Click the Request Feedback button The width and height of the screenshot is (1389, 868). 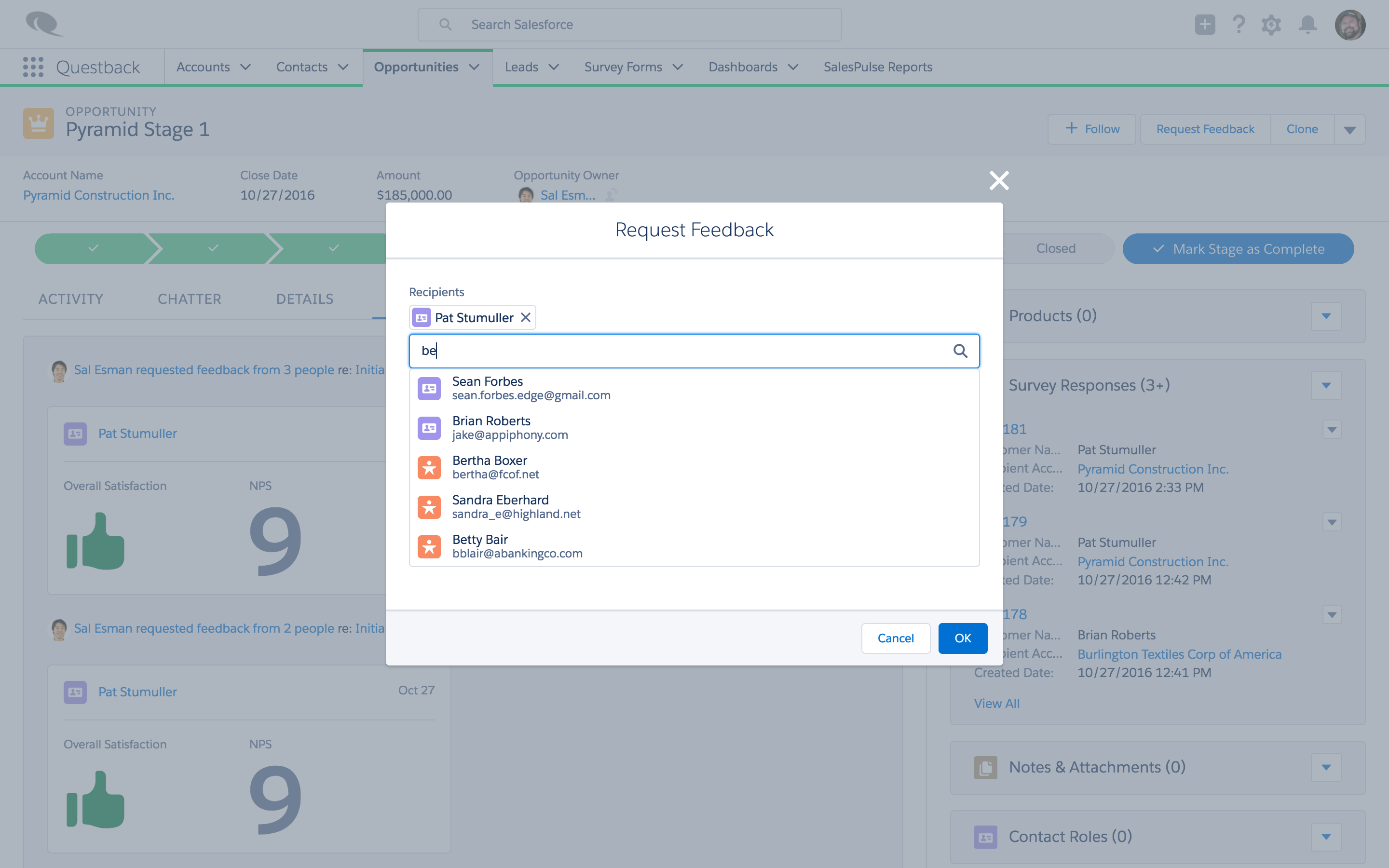tap(1205, 129)
